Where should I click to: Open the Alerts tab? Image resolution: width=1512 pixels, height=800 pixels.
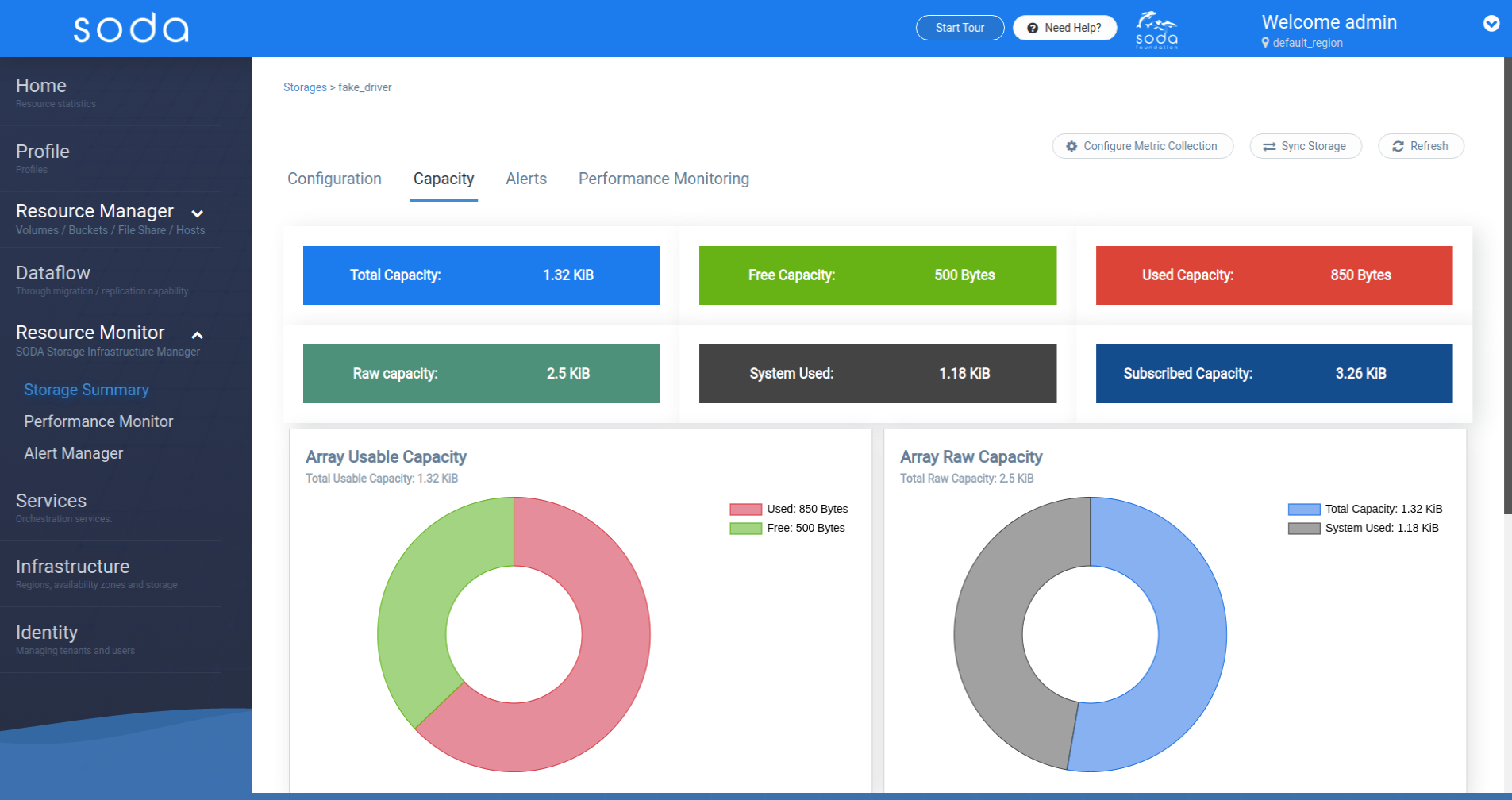pos(526,179)
